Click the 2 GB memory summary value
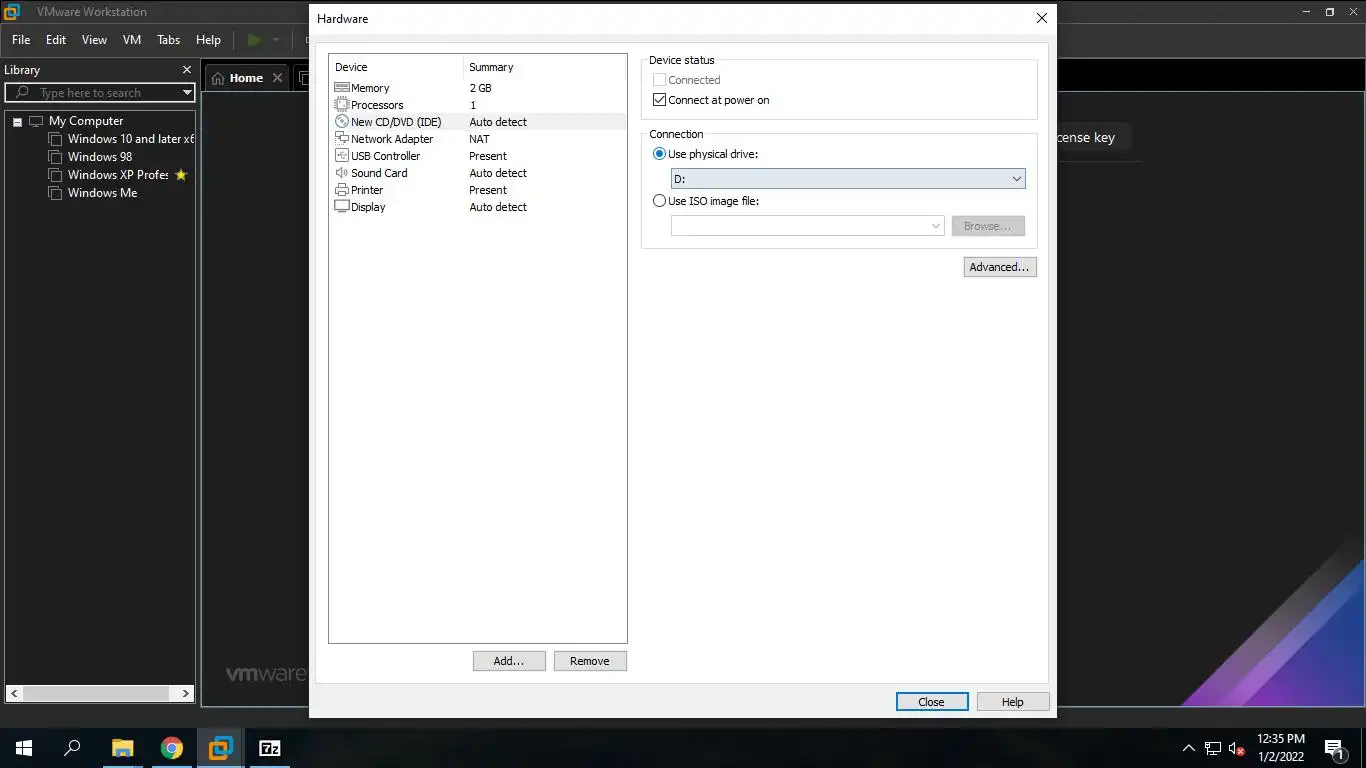The width and height of the screenshot is (1366, 768). point(480,88)
